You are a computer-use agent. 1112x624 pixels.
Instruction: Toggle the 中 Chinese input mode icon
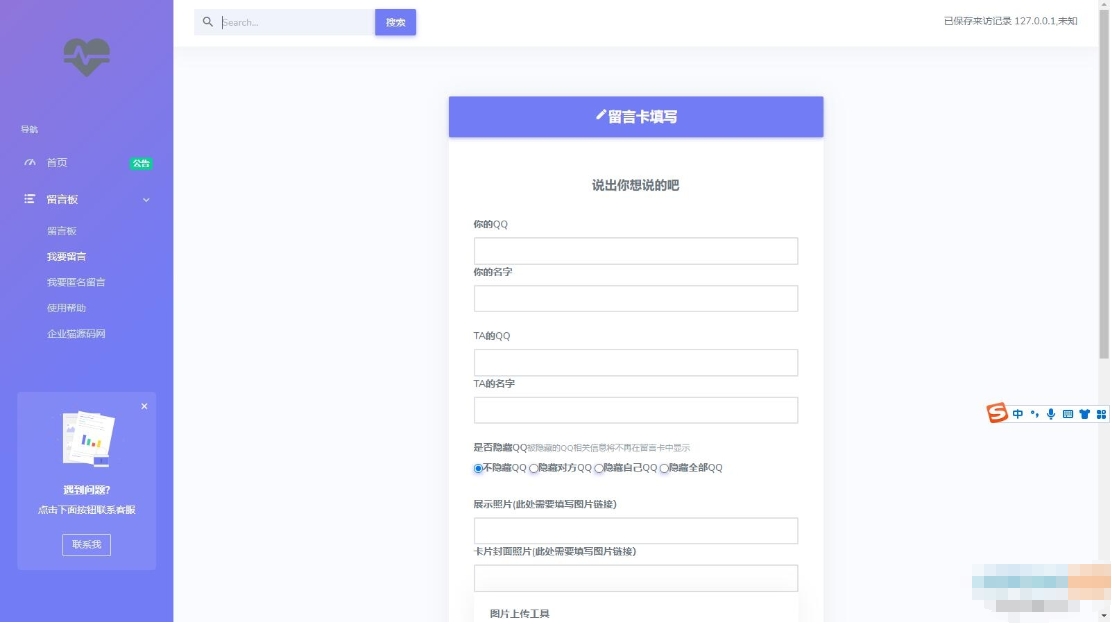coord(1018,414)
